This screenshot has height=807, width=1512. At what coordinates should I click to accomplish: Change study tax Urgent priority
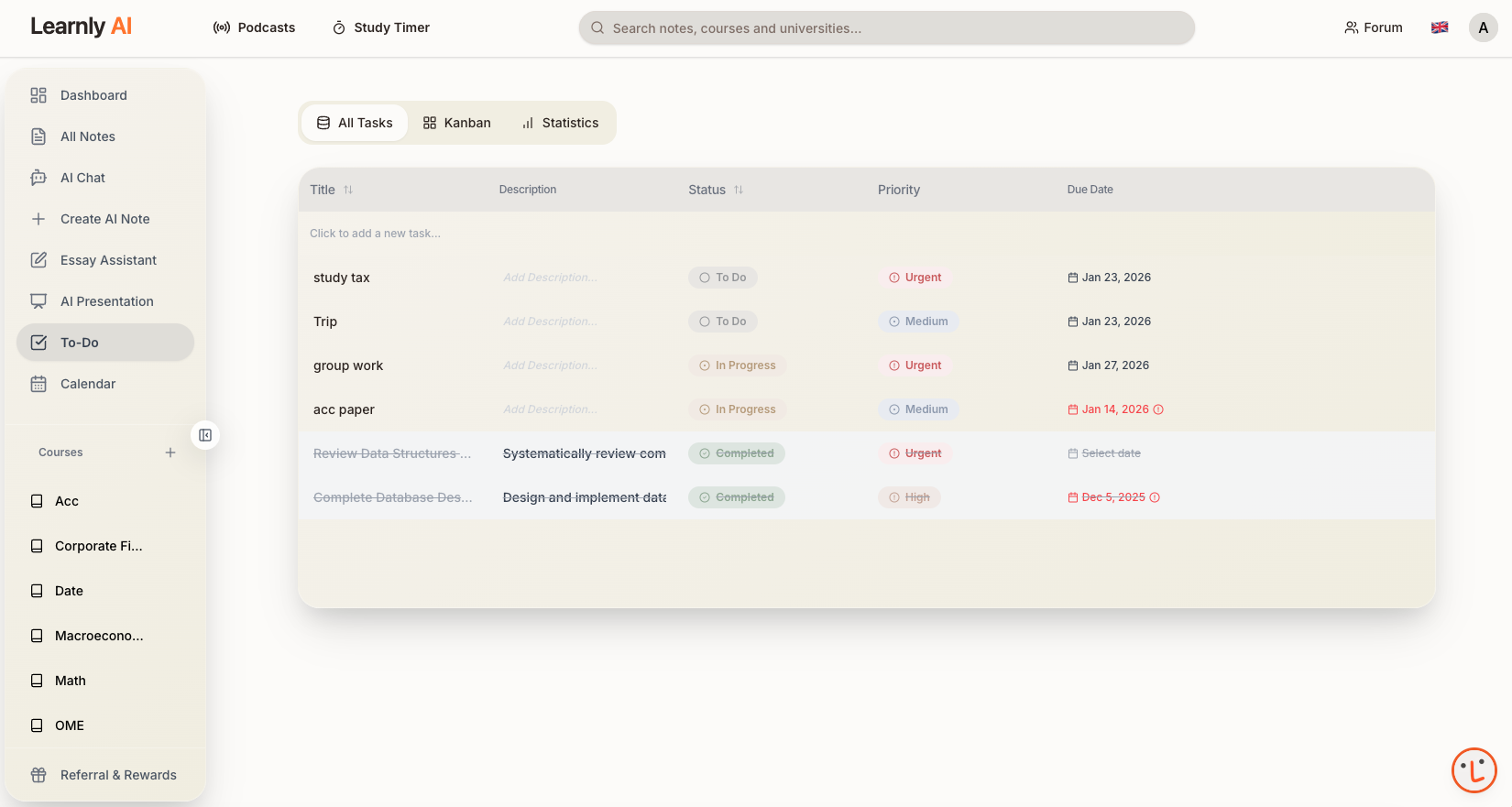pos(915,278)
